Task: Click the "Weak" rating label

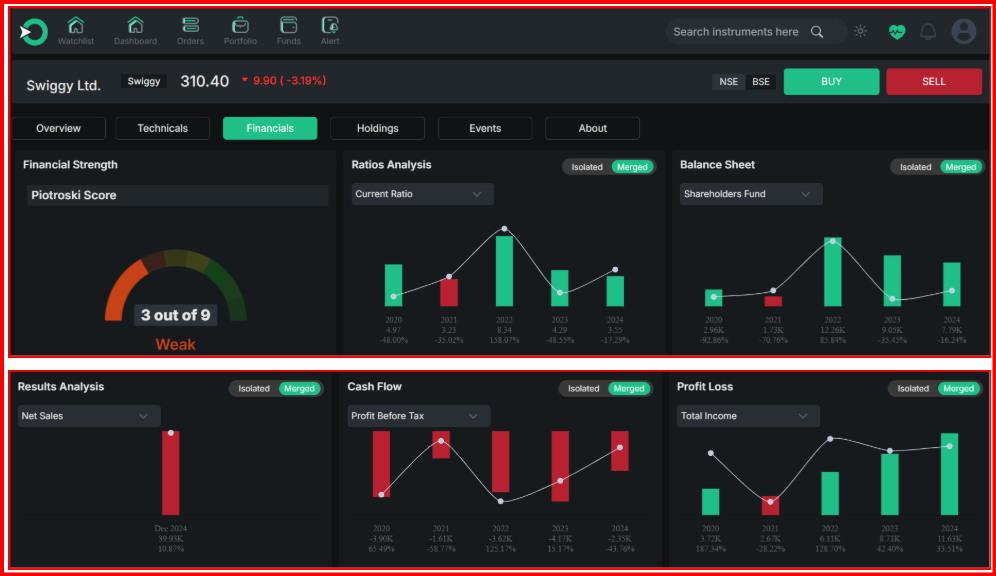Action: (x=175, y=344)
